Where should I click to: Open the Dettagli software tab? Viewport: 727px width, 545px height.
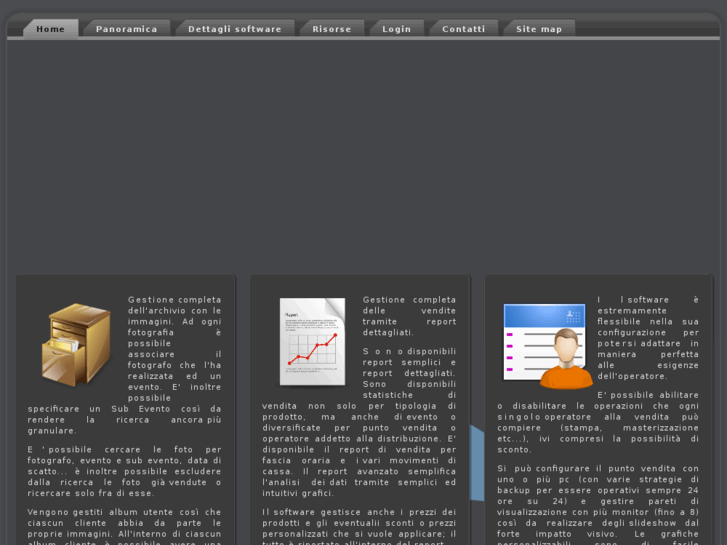tap(234, 29)
